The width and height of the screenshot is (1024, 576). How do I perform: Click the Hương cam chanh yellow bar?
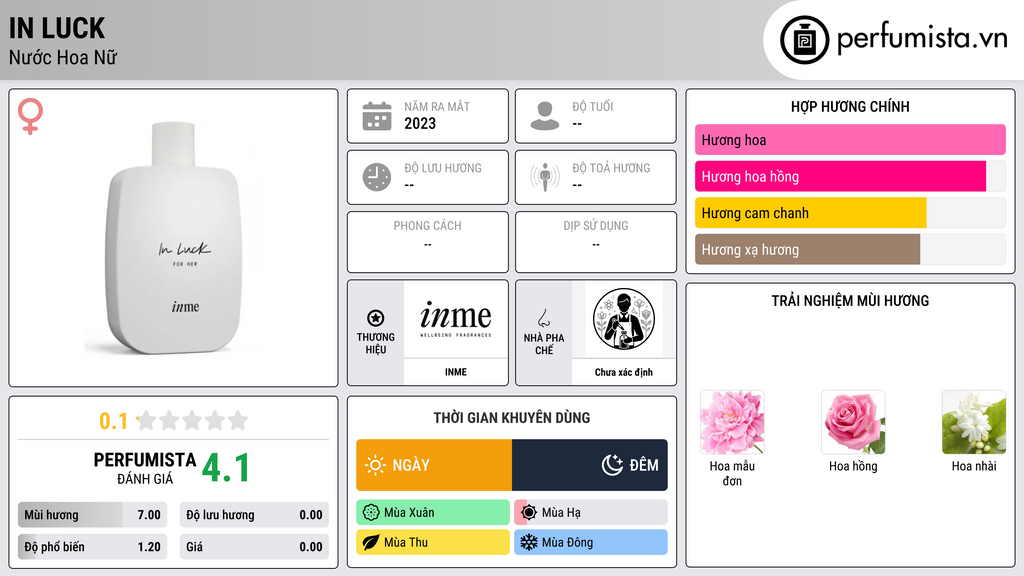[850, 213]
